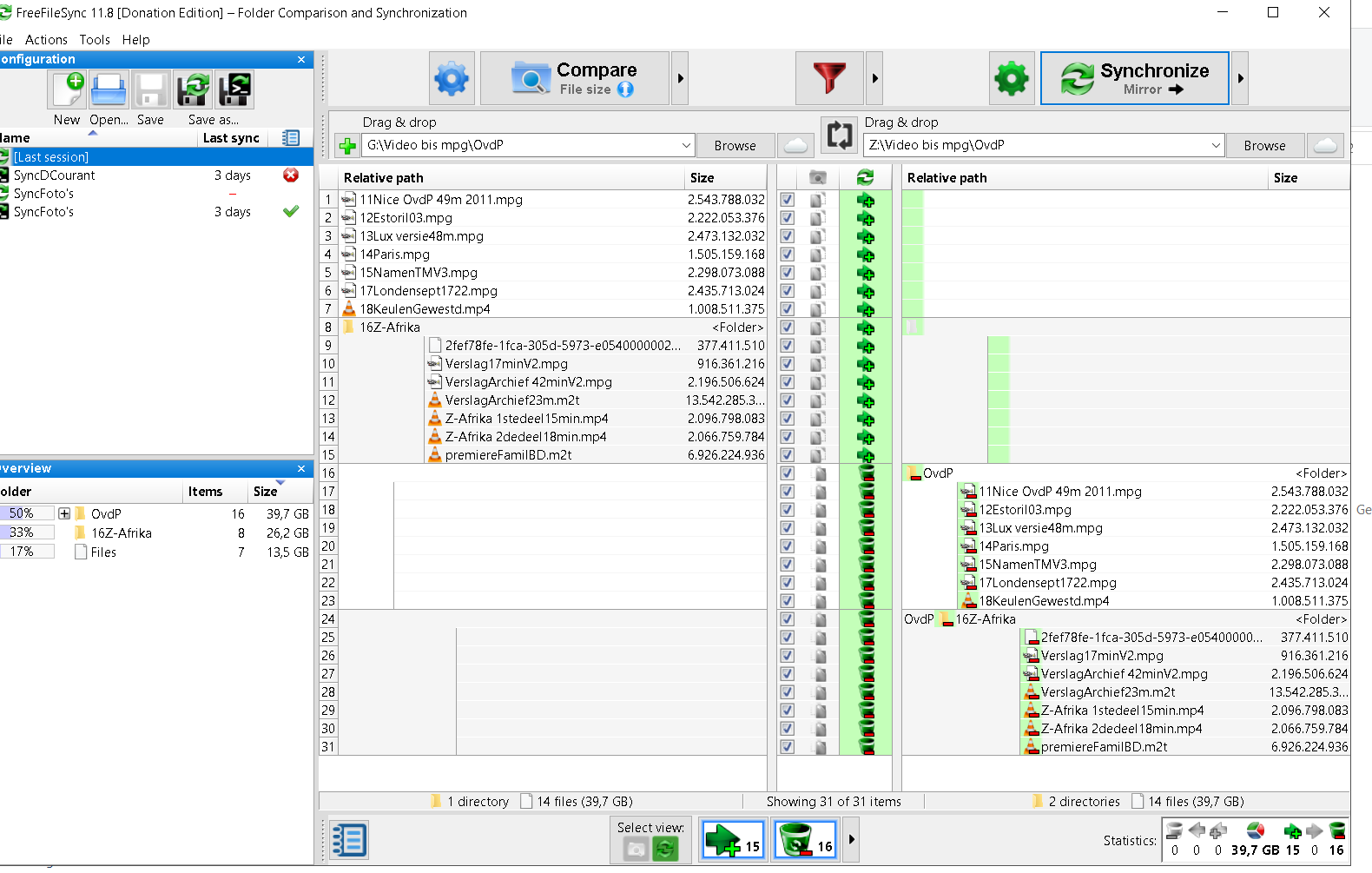The width and height of the screenshot is (1372, 873).
Task: Open cloud access for right folder
Action: [x=1325, y=145]
